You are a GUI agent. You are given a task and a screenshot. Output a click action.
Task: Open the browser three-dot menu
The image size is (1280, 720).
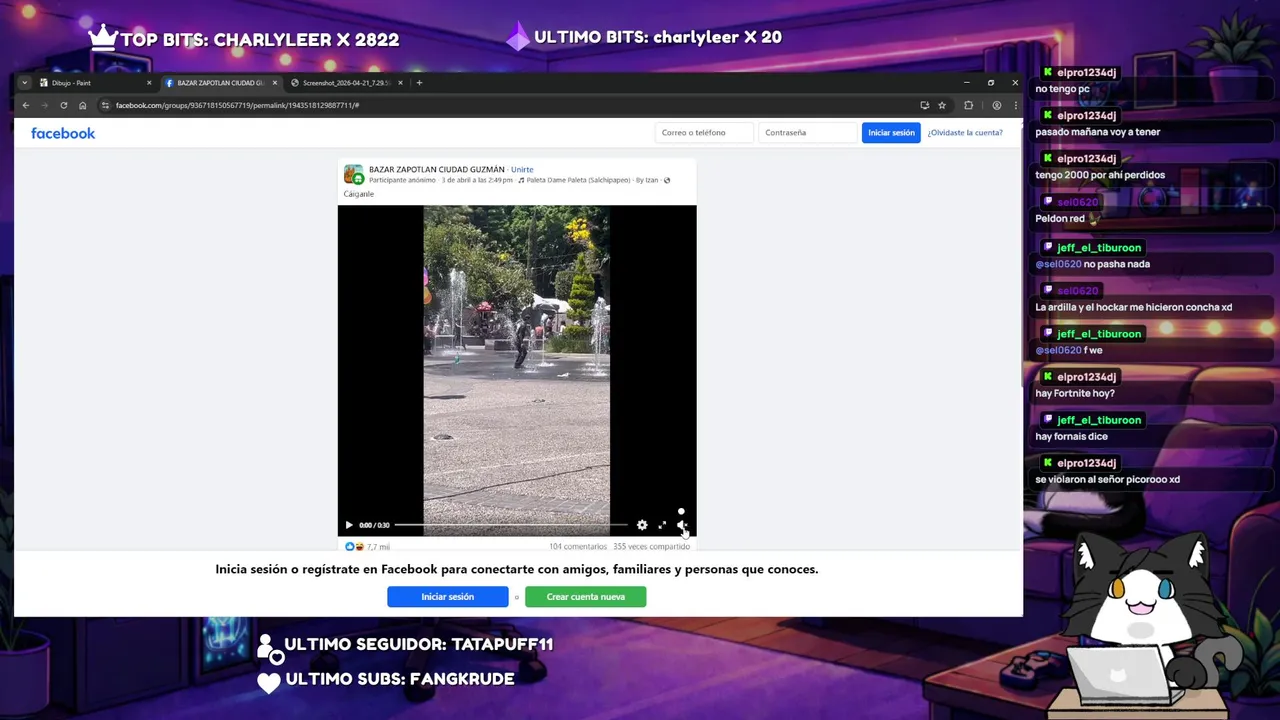click(x=1015, y=105)
